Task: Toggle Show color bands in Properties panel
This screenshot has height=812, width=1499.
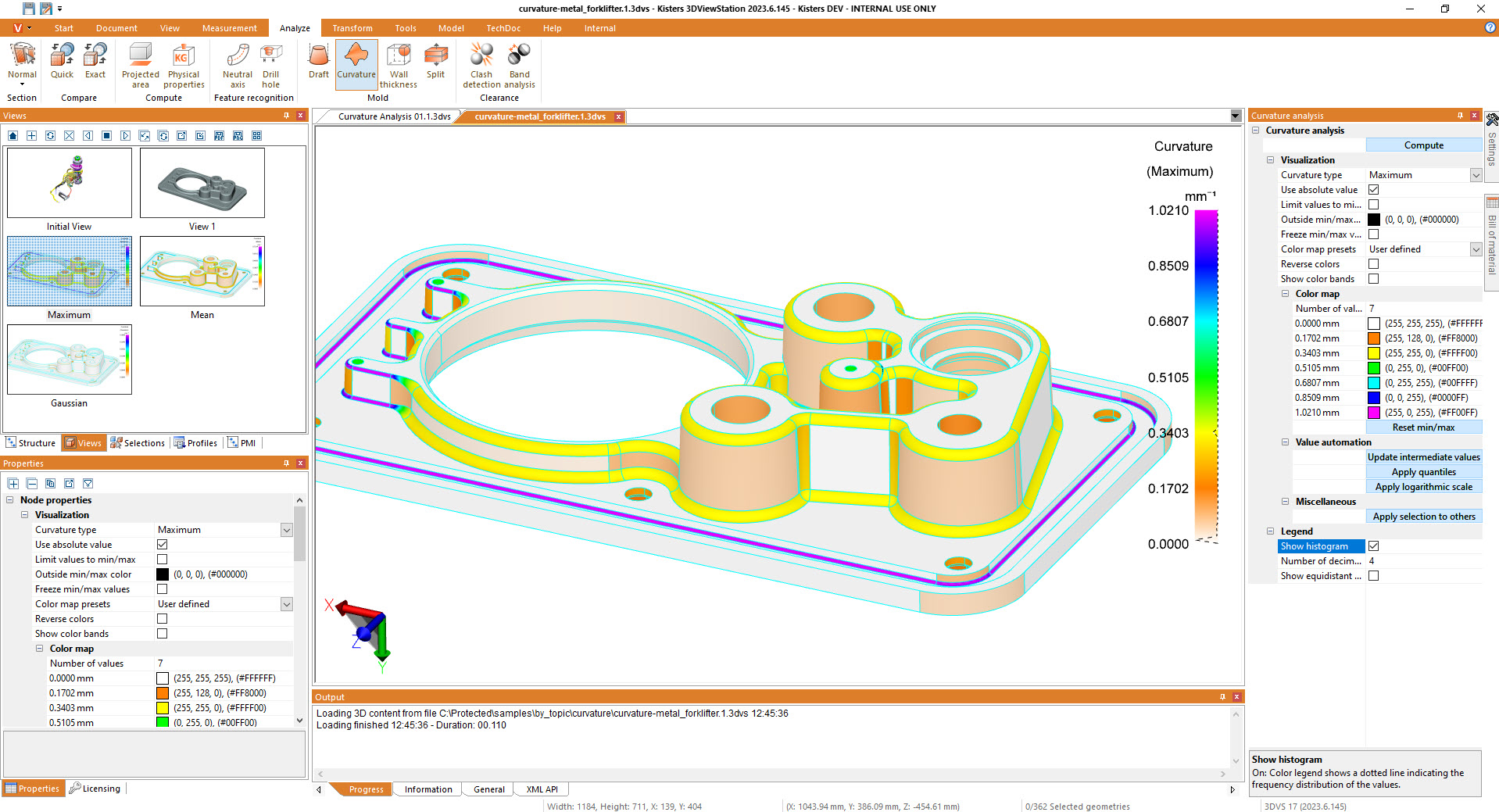Action: tap(163, 634)
